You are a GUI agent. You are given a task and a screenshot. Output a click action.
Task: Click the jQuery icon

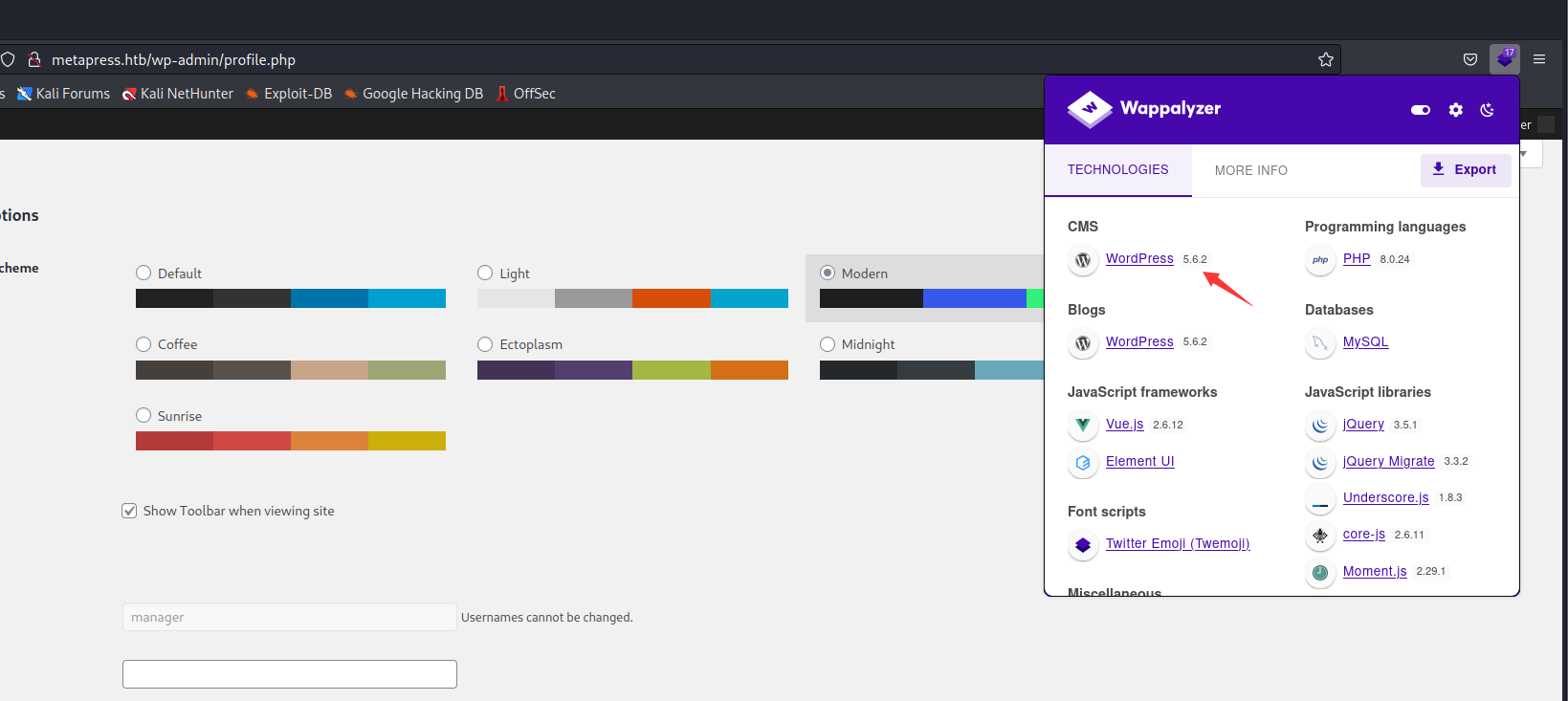pos(1320,425)
